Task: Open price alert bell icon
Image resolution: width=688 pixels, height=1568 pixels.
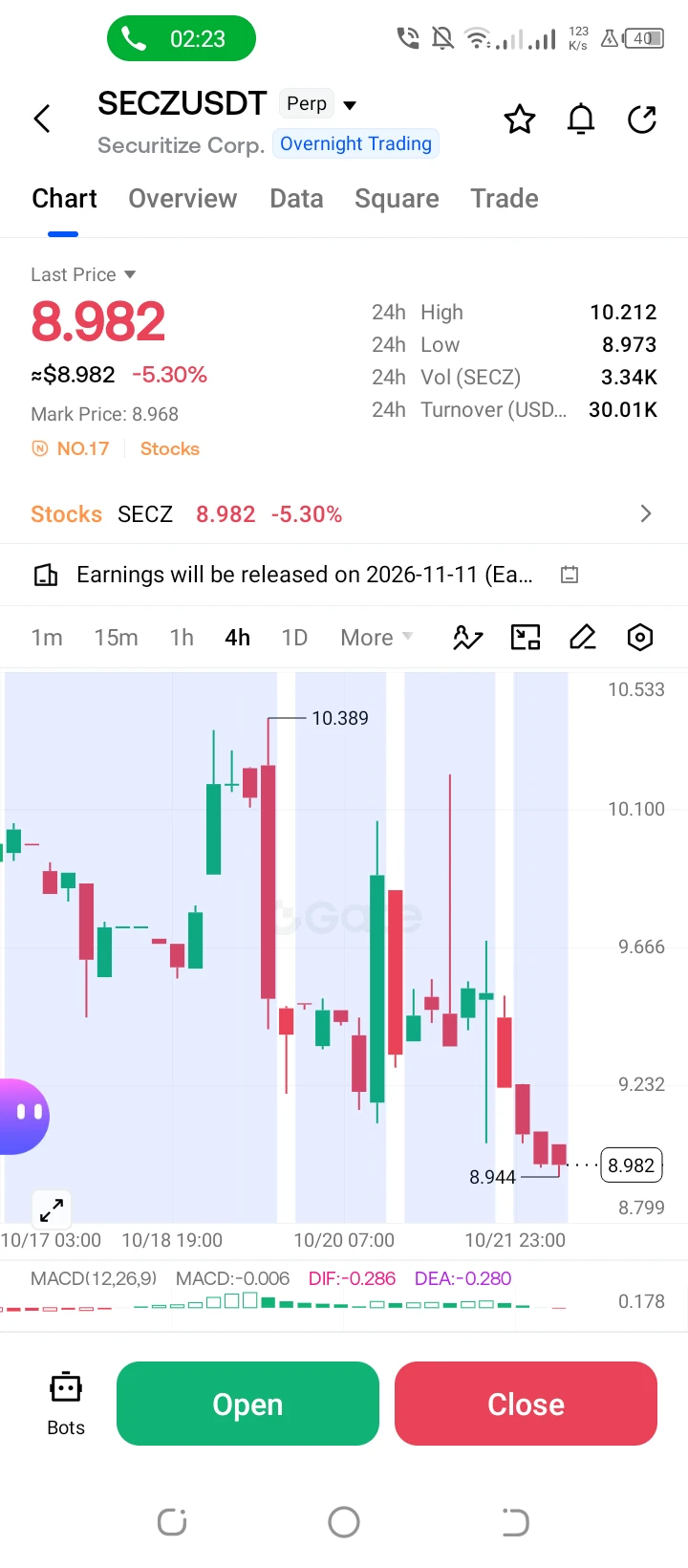Action: coord(581,120)
